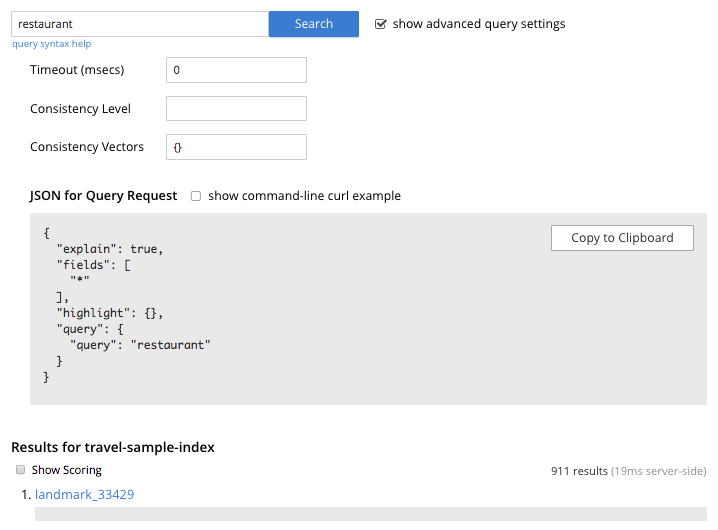Uncheck show advanced query settings
This screenshot has height=530, width=718.
tap(381, 24)
